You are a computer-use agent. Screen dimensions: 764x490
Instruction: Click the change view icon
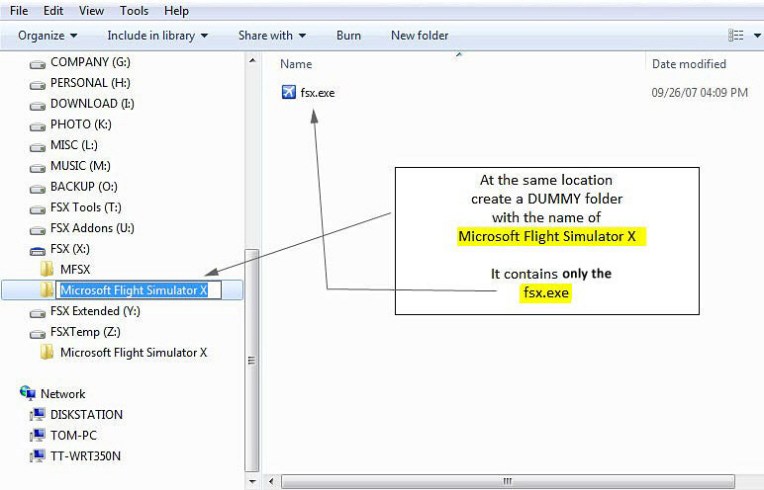point(736,35)
